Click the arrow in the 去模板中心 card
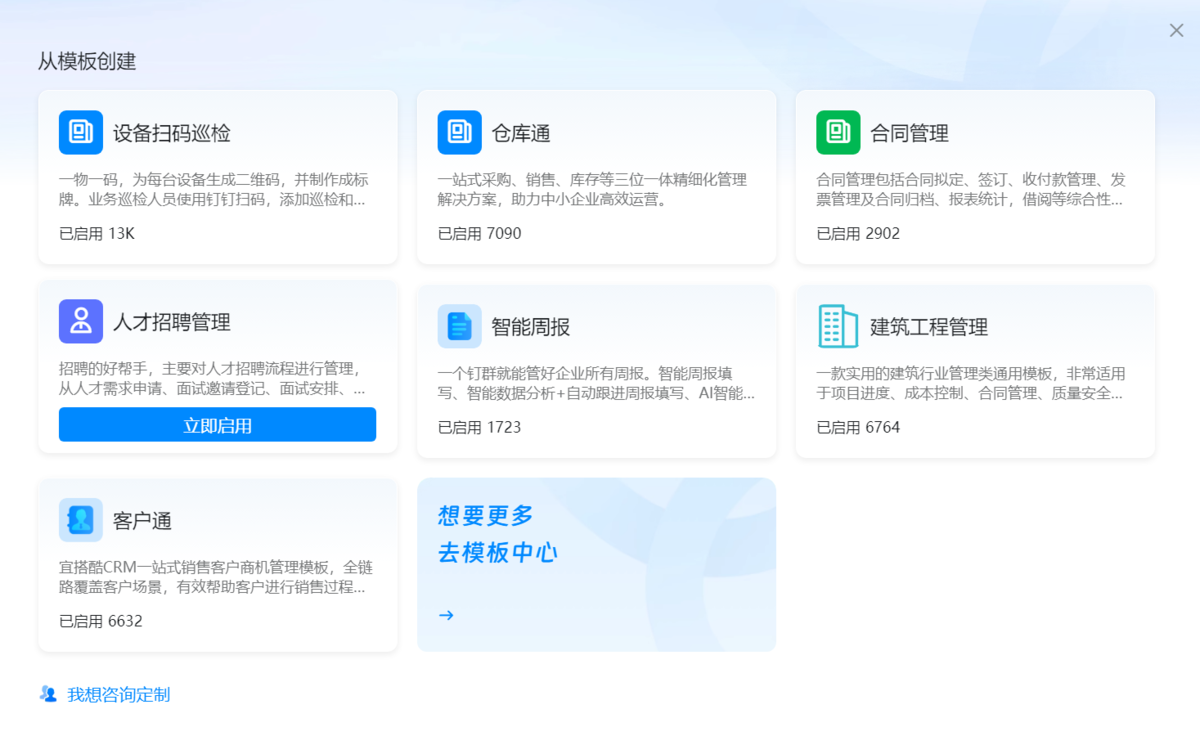This screenshot has width=1200, height=745. tap(447, 615)
